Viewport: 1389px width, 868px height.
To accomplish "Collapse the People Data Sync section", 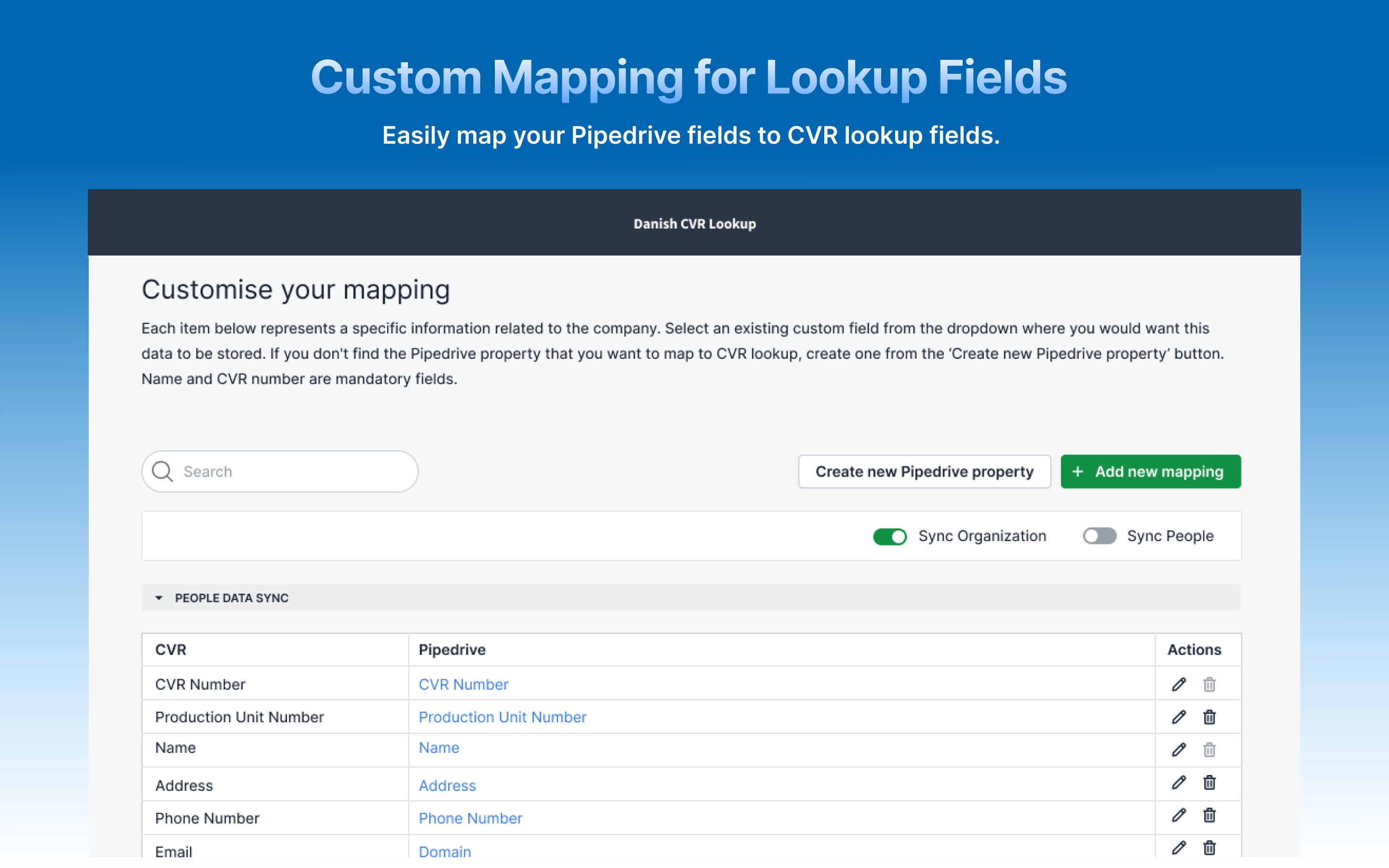I will (x=159, y=598).
